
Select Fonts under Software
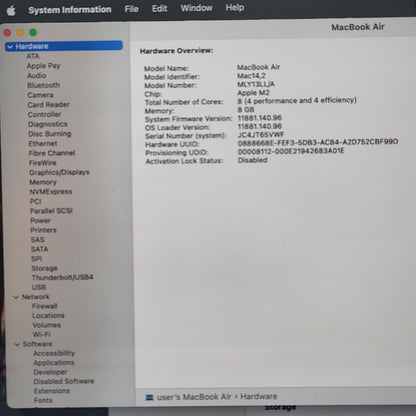click(43, 400)
